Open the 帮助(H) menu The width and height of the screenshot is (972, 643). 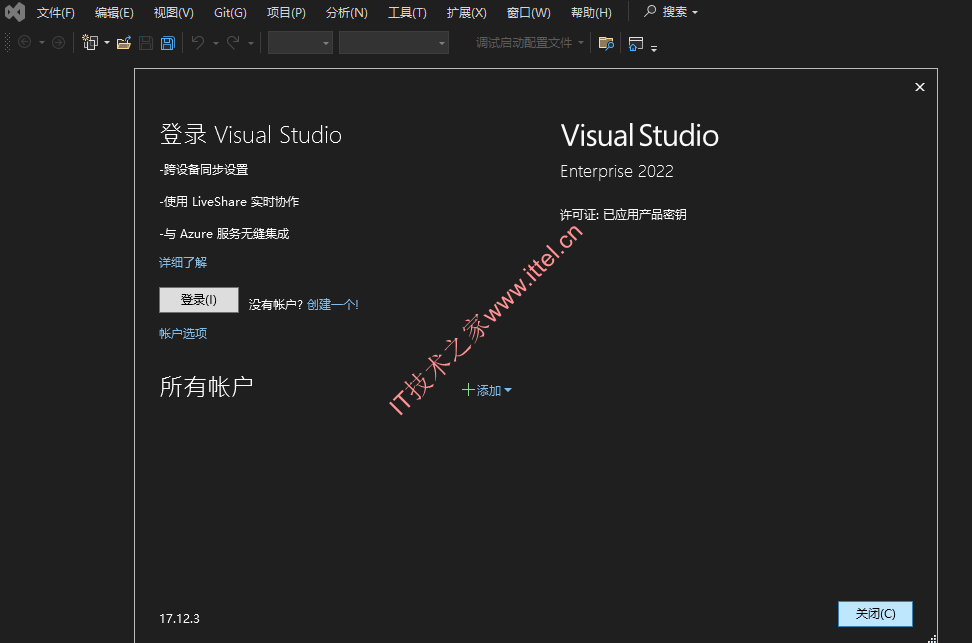pyautogui.click(x=591, y=12)
